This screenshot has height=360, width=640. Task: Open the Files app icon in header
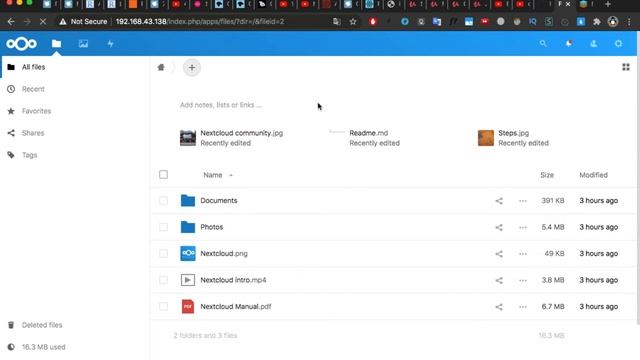(56, 44)
